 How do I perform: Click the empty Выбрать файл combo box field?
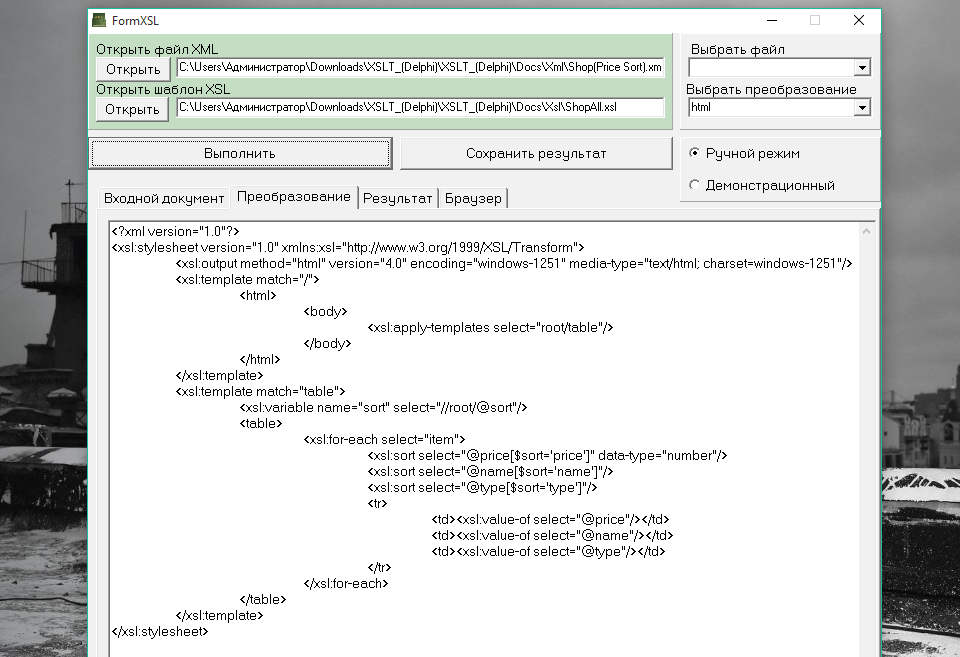tap(771, 67)
